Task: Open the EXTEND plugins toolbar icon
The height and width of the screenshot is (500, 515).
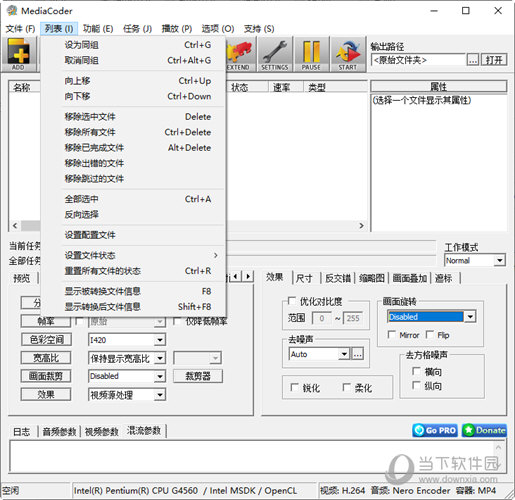Action: coord(241,54)
